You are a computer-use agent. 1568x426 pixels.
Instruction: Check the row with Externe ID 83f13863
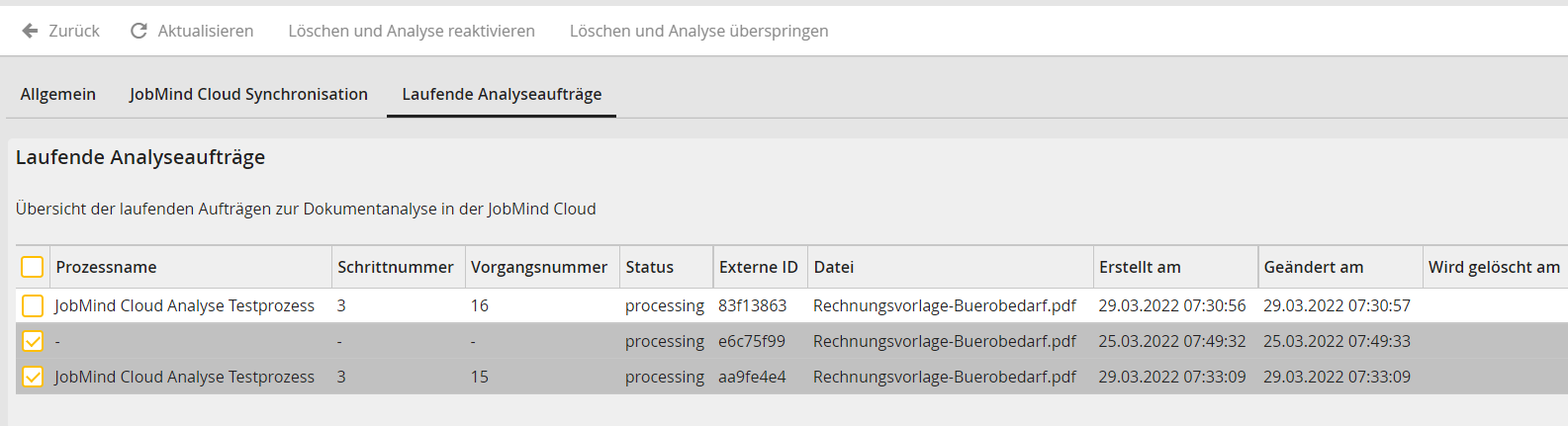[33, 305]
